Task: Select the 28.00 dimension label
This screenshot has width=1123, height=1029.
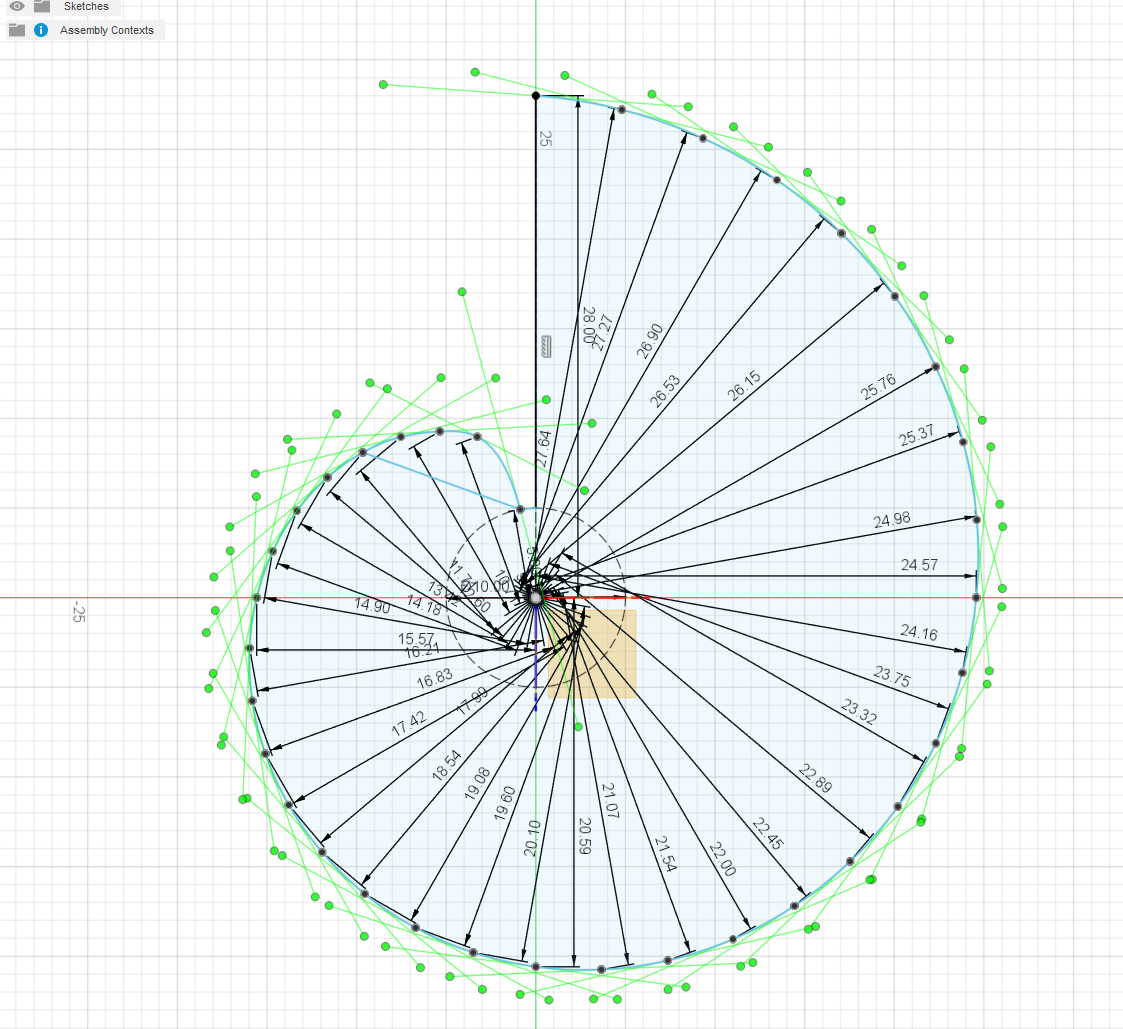Action: (588, 326)
